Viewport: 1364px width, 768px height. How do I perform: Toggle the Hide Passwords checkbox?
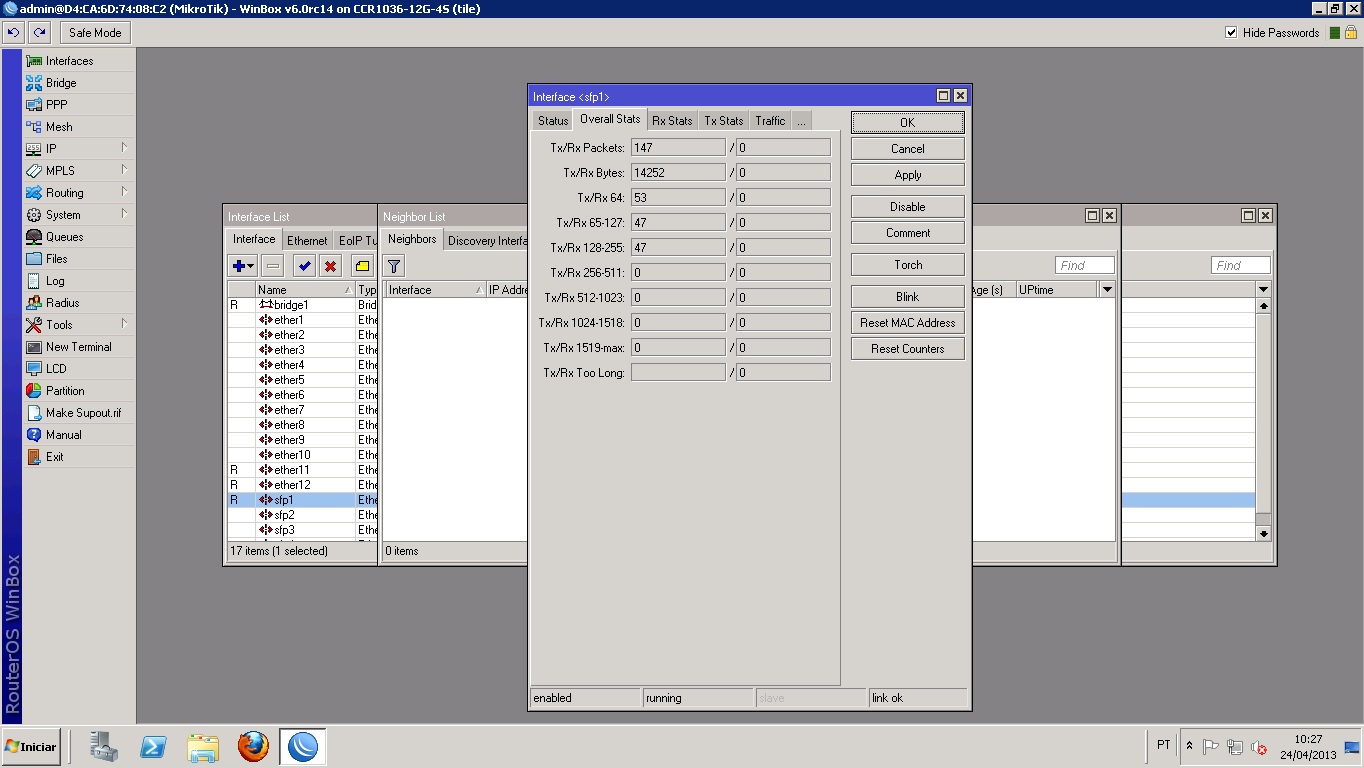click(1231, 33)
